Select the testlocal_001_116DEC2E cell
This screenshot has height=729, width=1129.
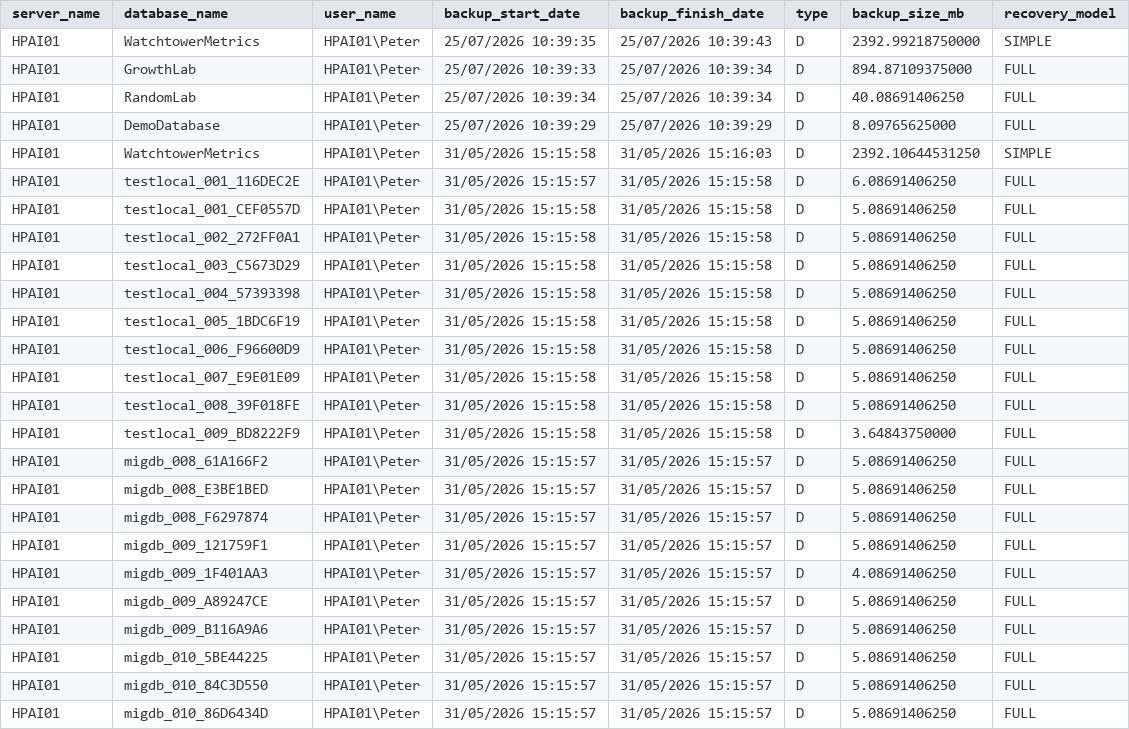[212, 182]
